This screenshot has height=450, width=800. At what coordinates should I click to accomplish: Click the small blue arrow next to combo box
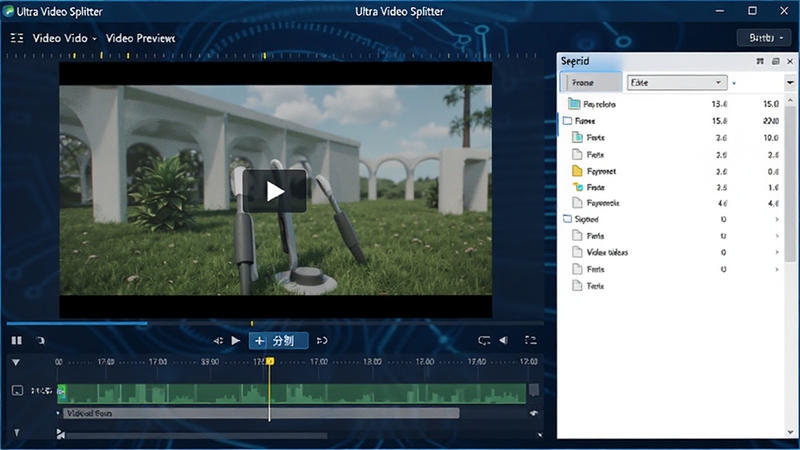coord(734,83)
